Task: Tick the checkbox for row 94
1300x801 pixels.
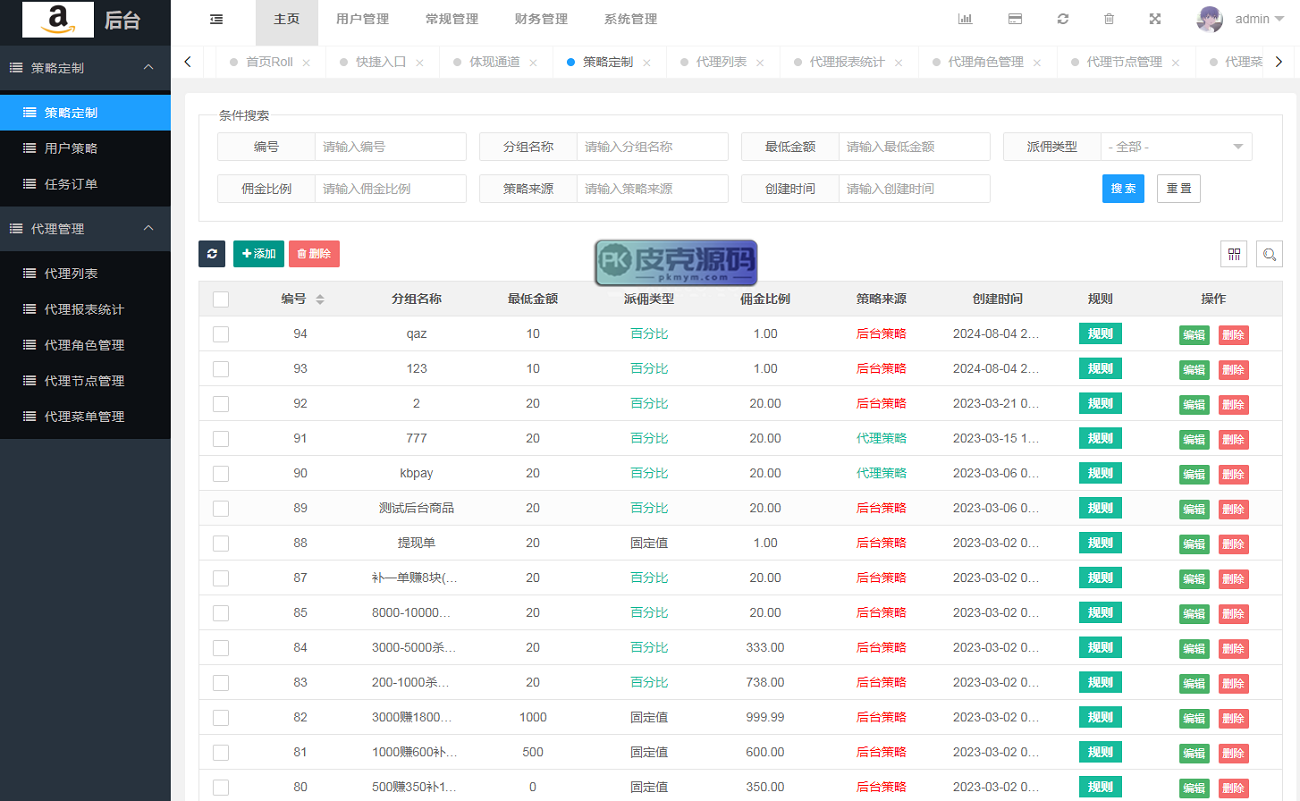Action: tap(221, 334)
